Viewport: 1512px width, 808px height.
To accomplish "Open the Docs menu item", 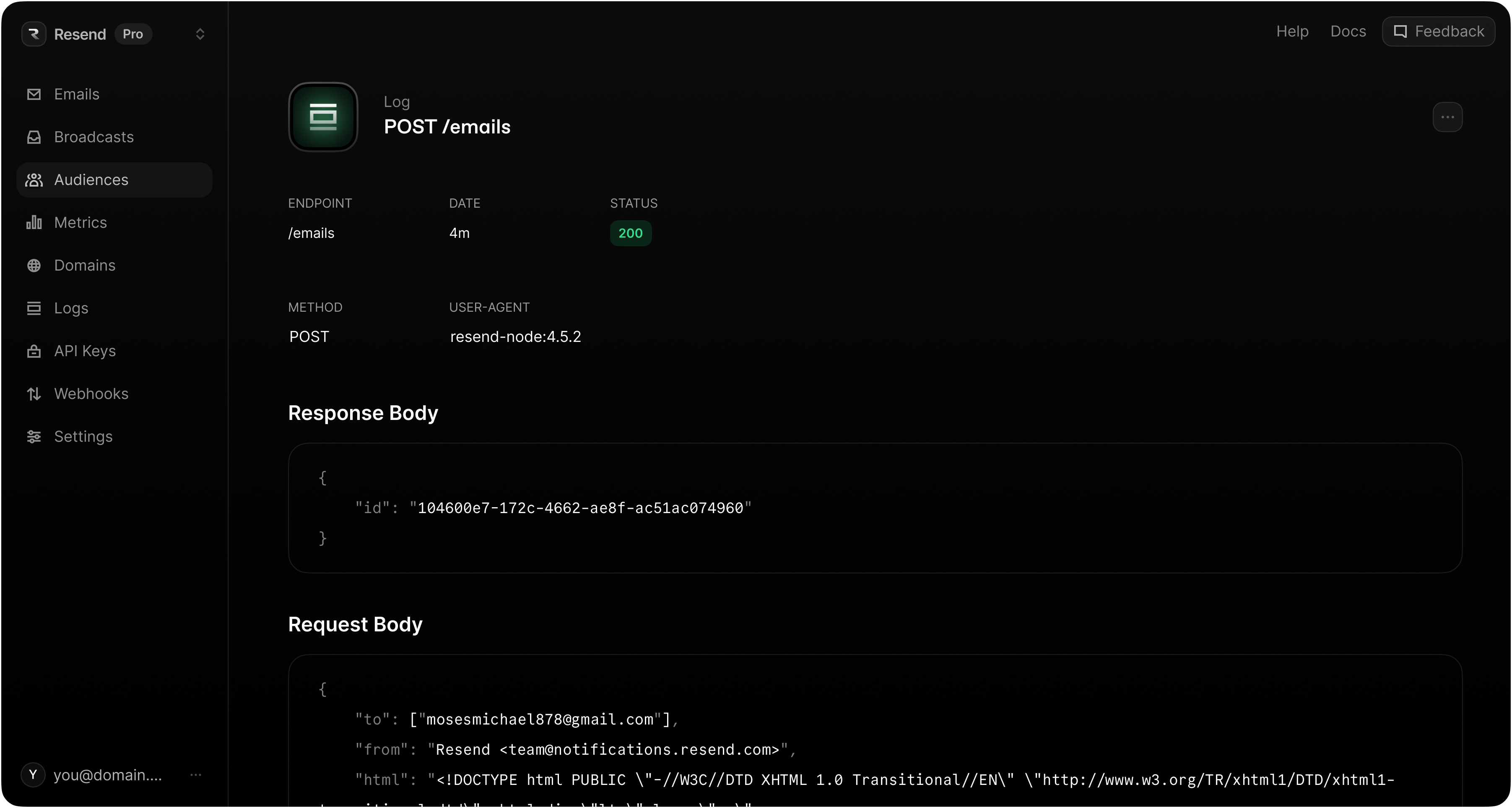I will pos(1347,31).
